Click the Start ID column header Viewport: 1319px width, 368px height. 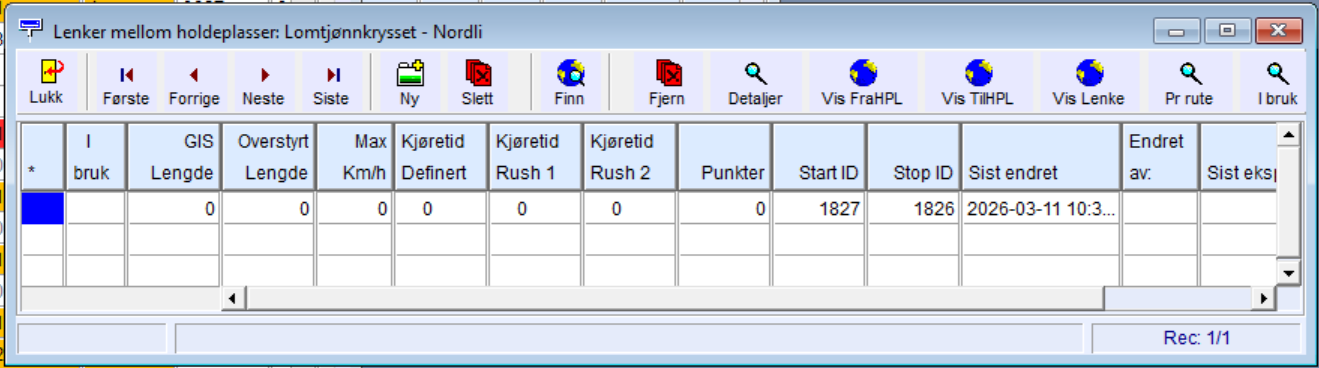pyautogui.click(x=818, y=157)
